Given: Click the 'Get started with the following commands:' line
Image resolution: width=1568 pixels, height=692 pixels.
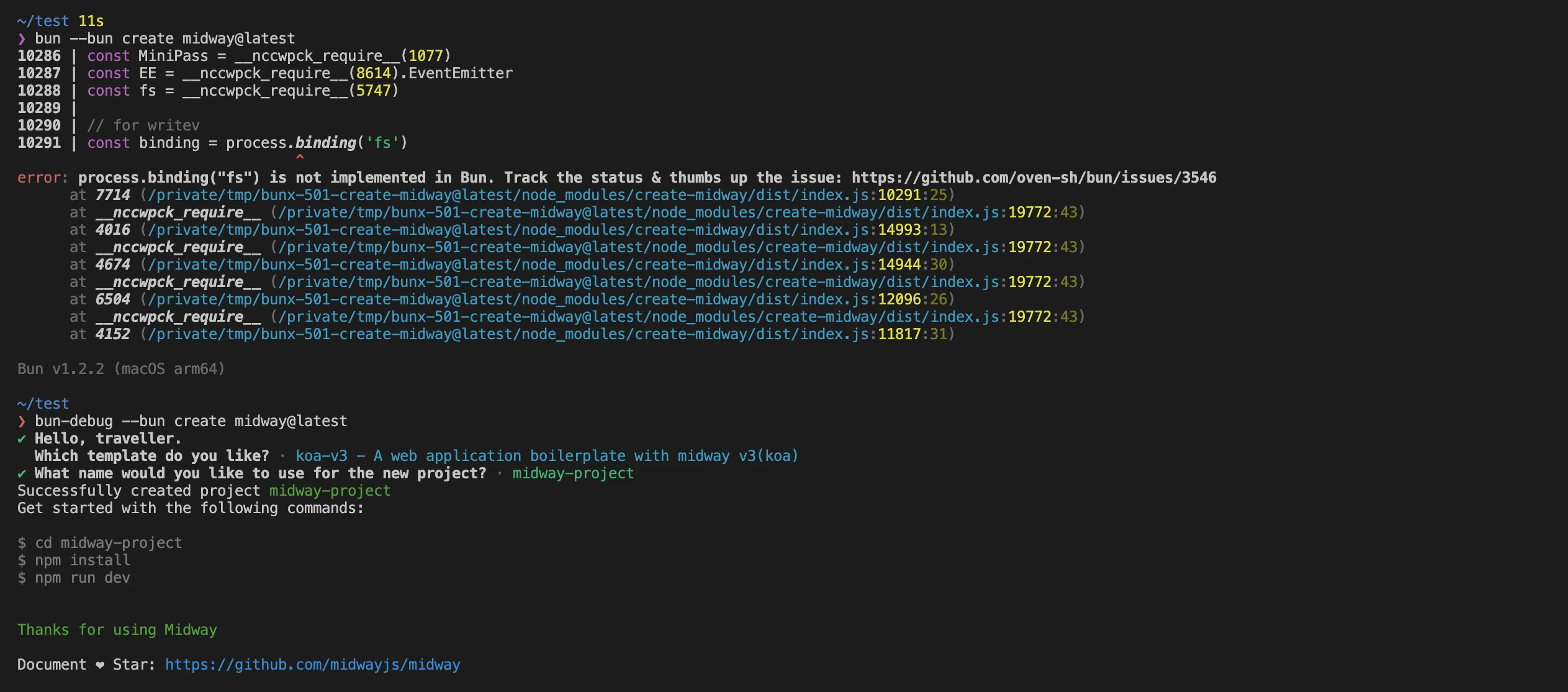Looking at the screenshot, I should [191, 508].
